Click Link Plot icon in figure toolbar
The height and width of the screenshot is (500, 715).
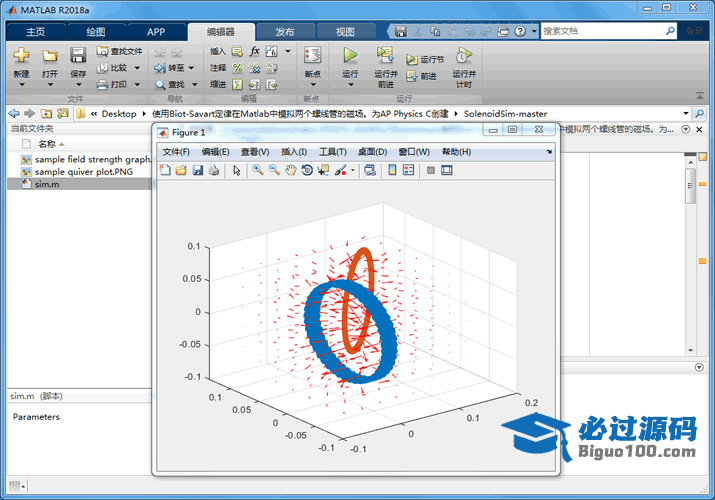pyautogui.click(x=370, y=170)
